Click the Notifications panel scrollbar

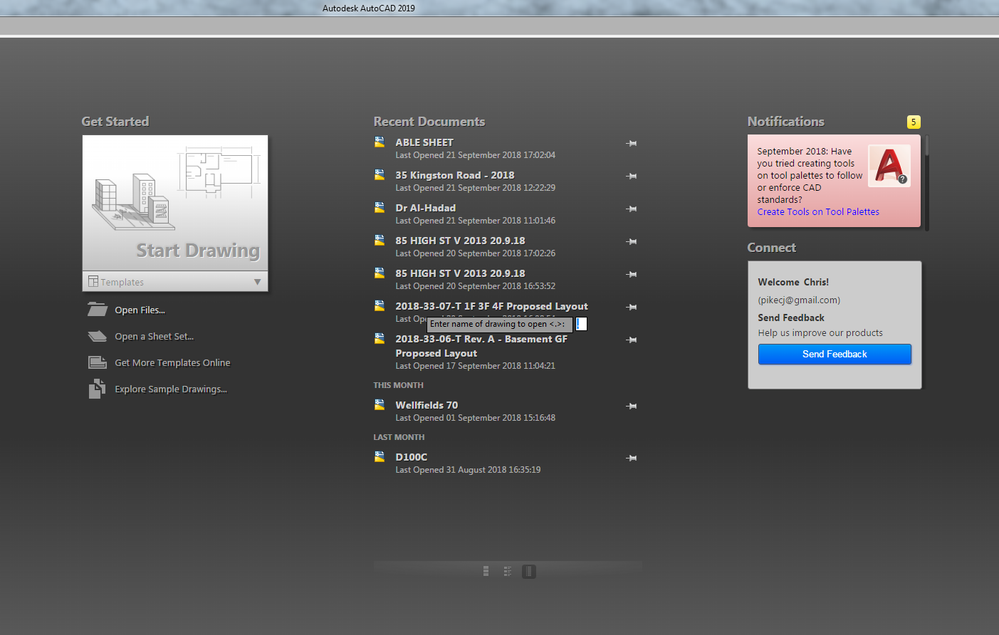click(x=926, y=183)
